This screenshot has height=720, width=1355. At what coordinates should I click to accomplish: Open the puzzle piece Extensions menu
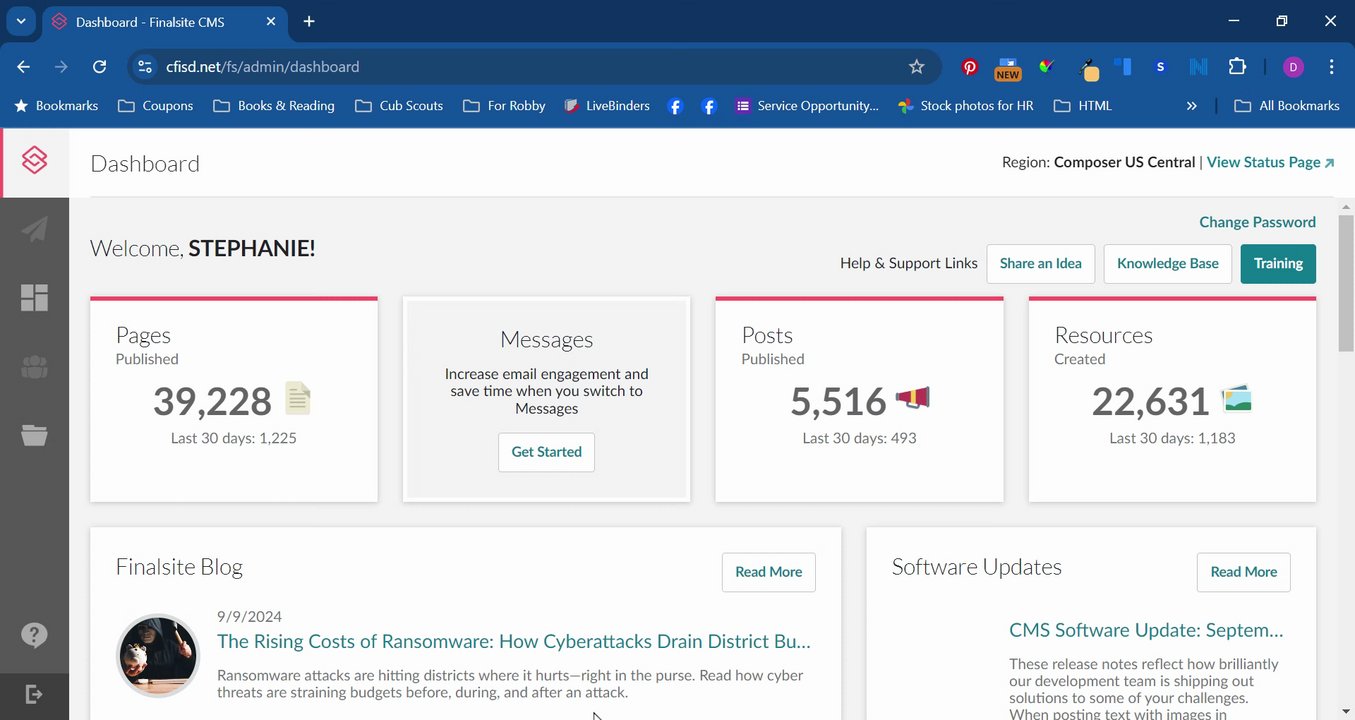(x=1238, y=67)
